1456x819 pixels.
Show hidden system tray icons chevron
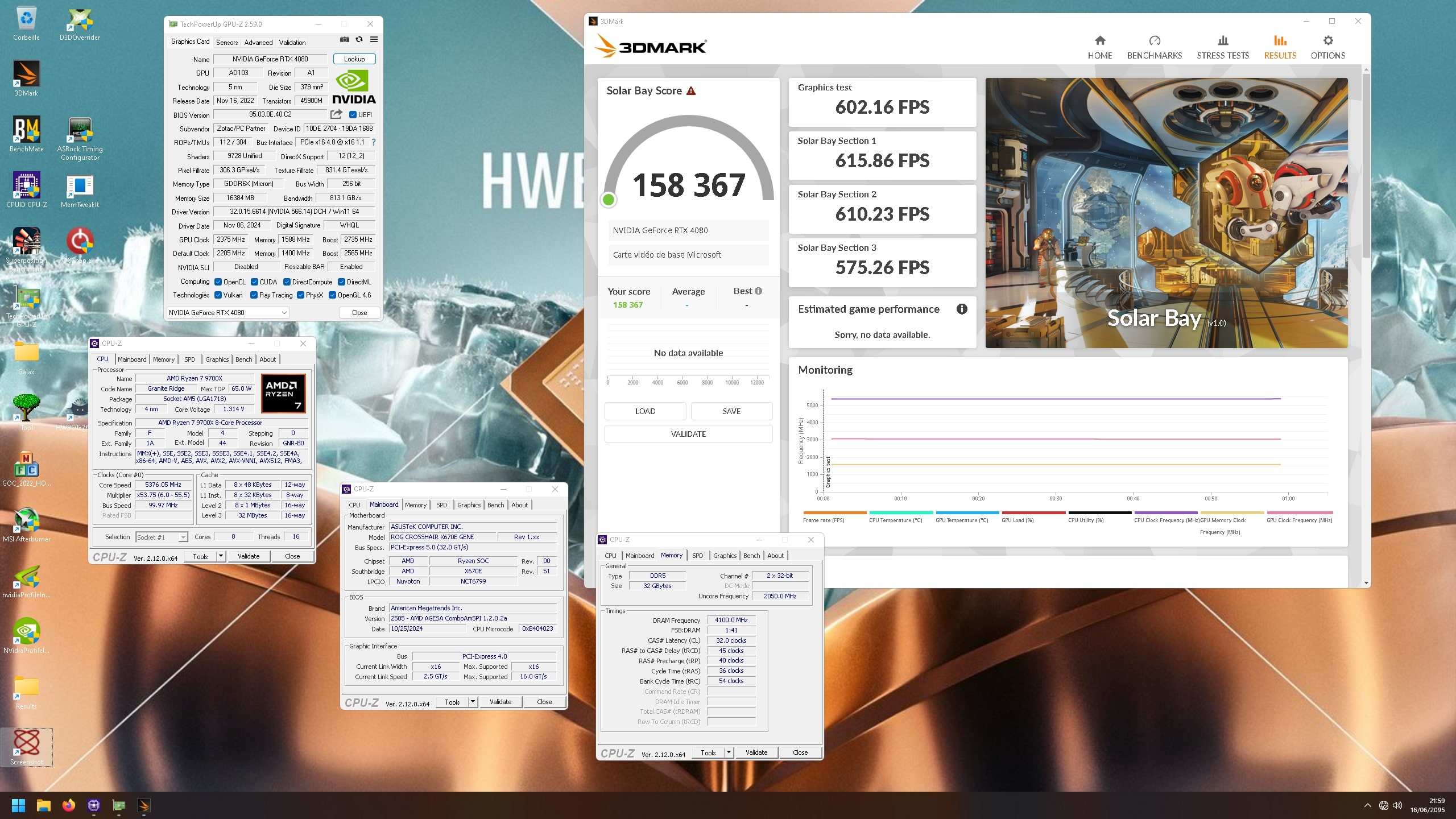click(x=1367, y=805)
